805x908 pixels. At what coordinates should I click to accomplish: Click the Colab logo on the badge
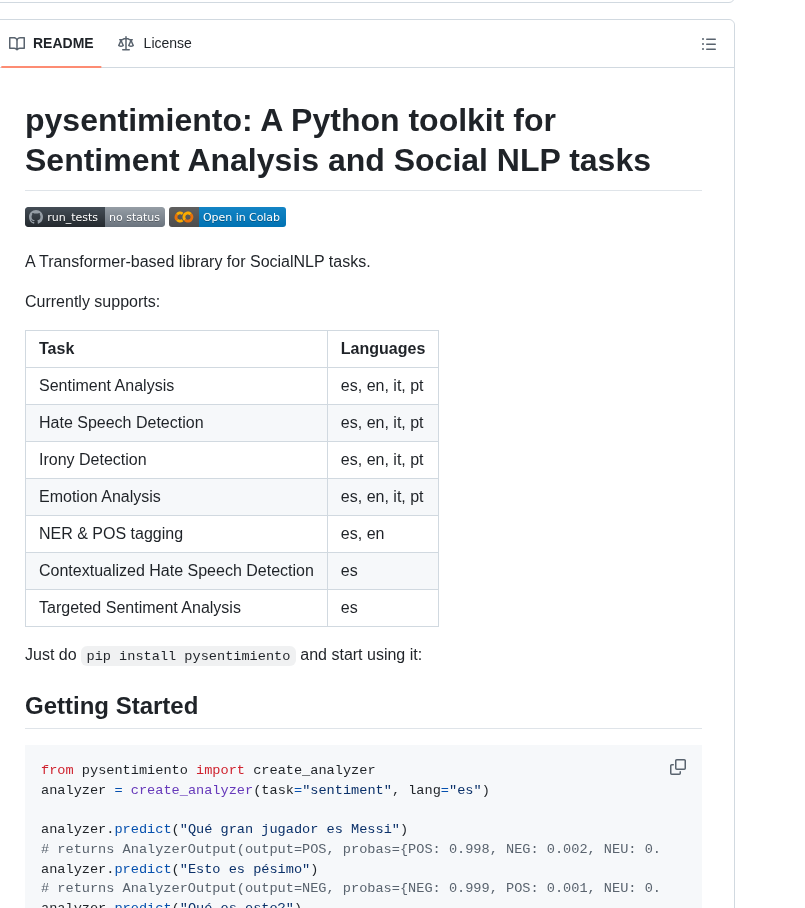184,217
